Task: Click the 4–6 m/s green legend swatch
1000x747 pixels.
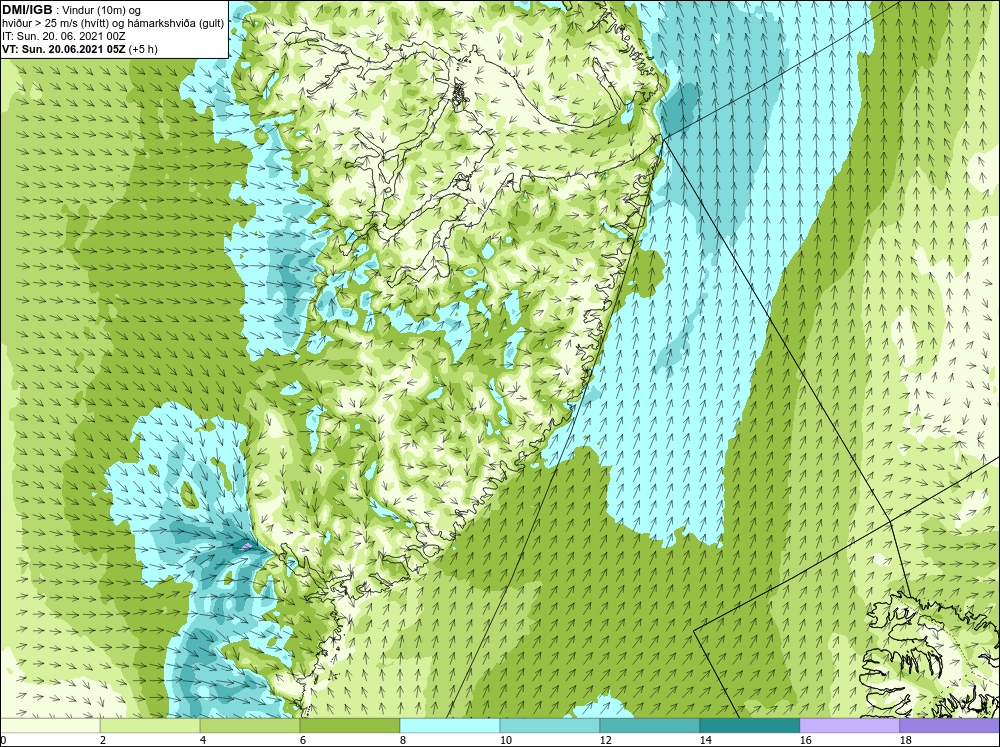Action: coord(250,726)
